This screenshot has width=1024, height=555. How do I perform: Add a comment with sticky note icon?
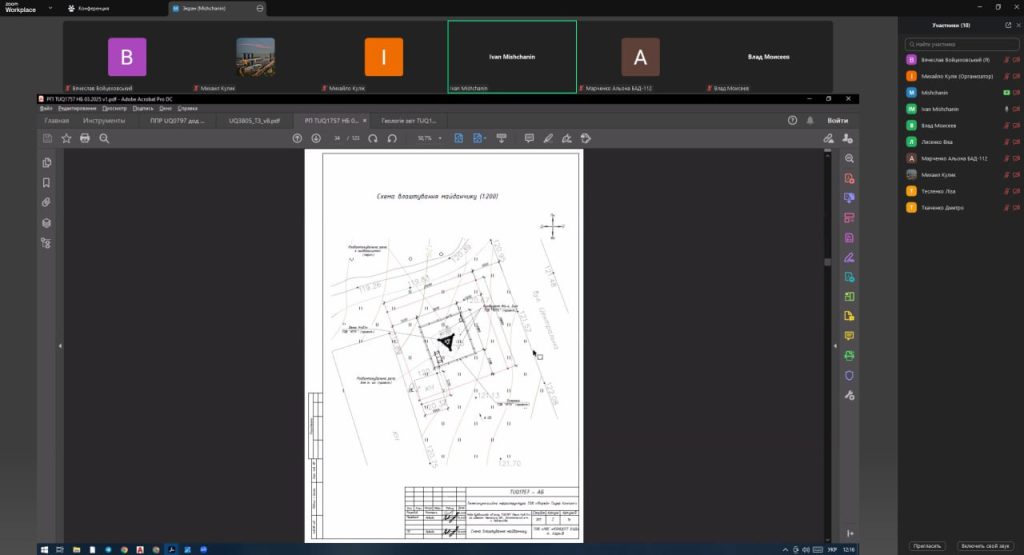[x=529, y=138]
